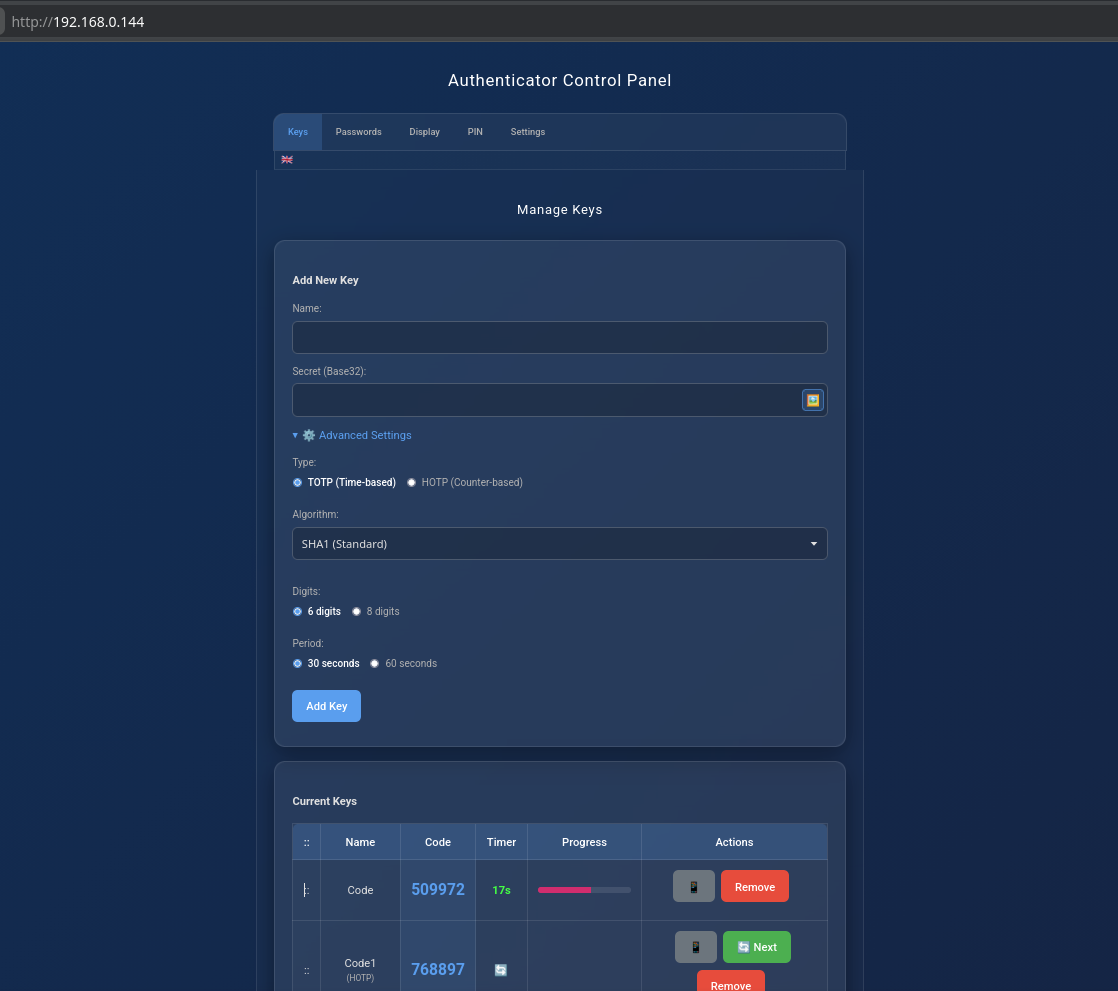The height and width of the screenshot is (991, 1118).
Task: Choose the 8 digits option
Action: click(357, 612)
